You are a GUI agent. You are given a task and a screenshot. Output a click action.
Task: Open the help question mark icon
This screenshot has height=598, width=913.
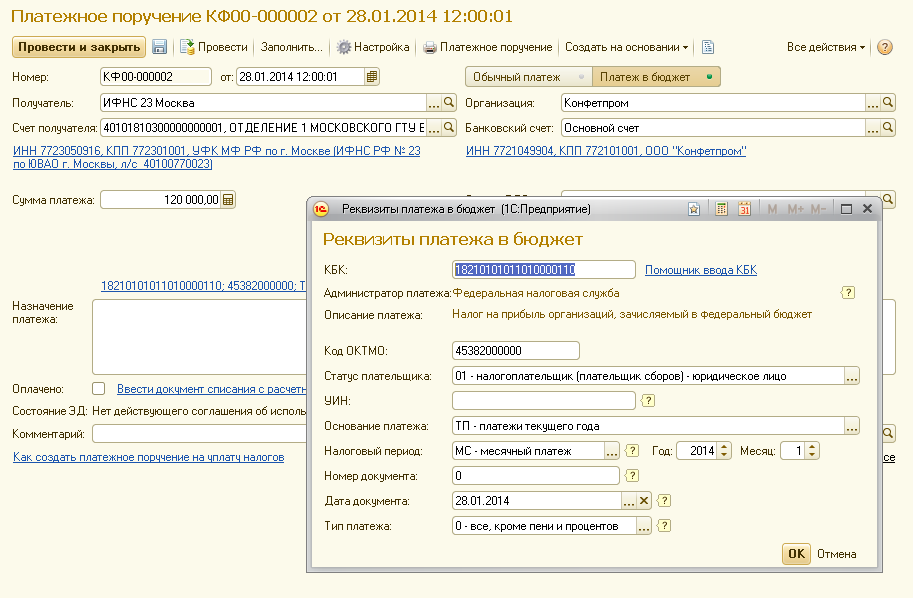click(x=884, y=47)
